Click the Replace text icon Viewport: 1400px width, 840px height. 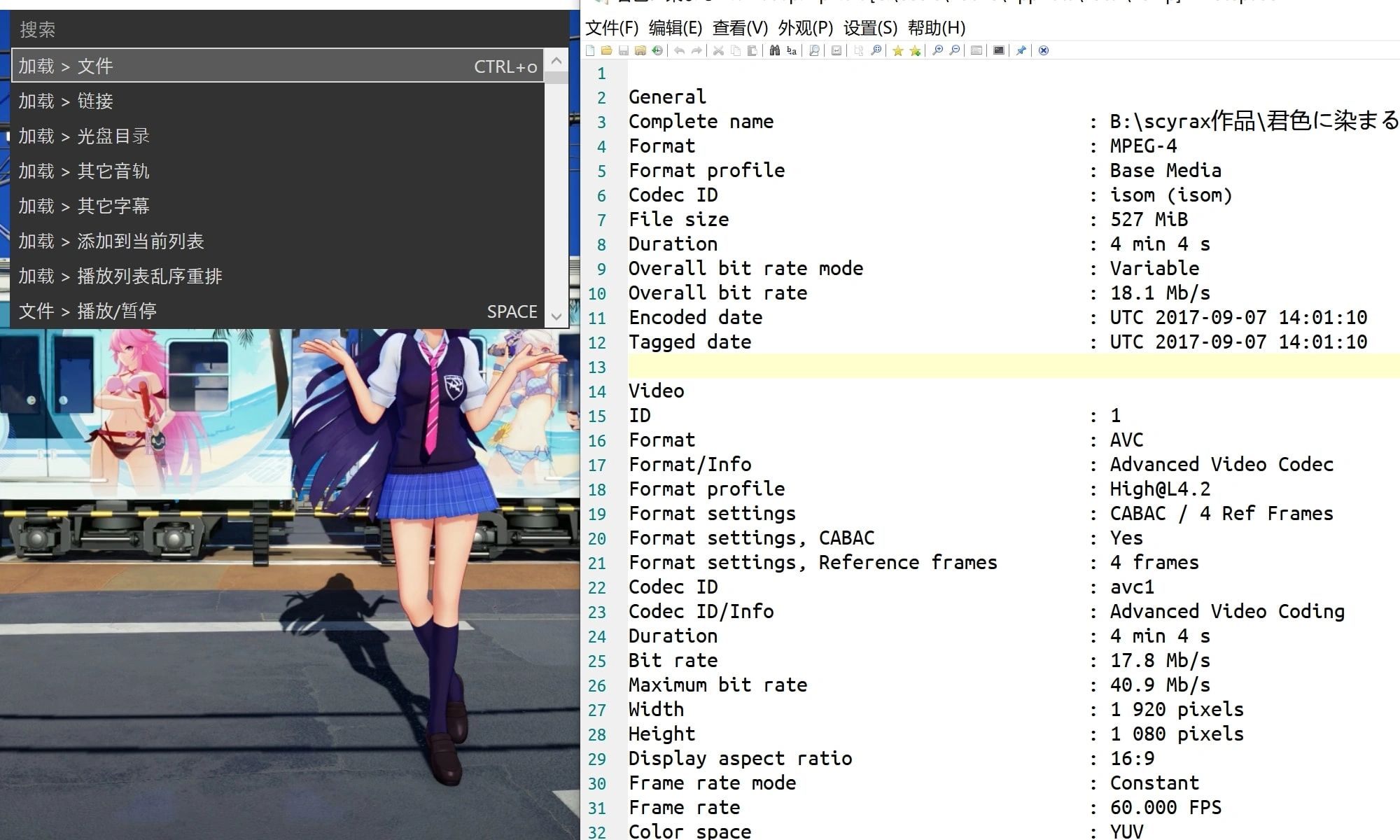pos(792,50)
